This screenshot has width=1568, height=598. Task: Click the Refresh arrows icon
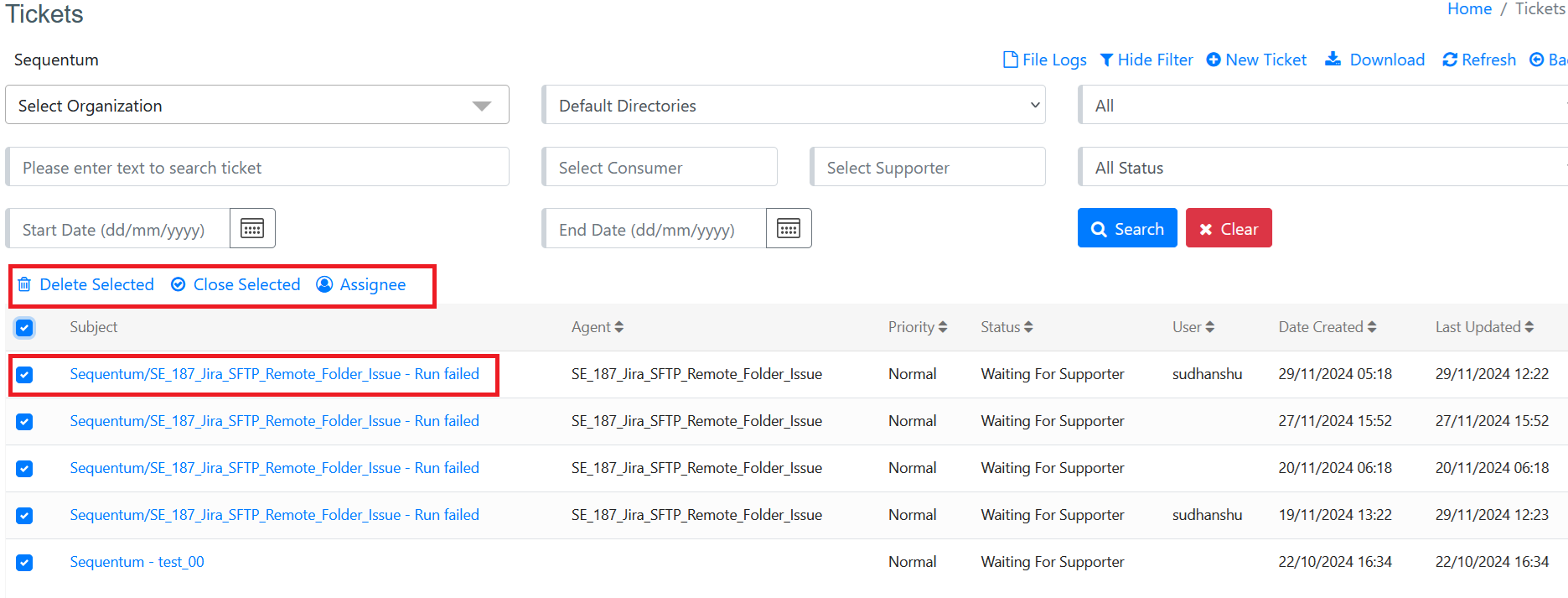pos(1450,60)
